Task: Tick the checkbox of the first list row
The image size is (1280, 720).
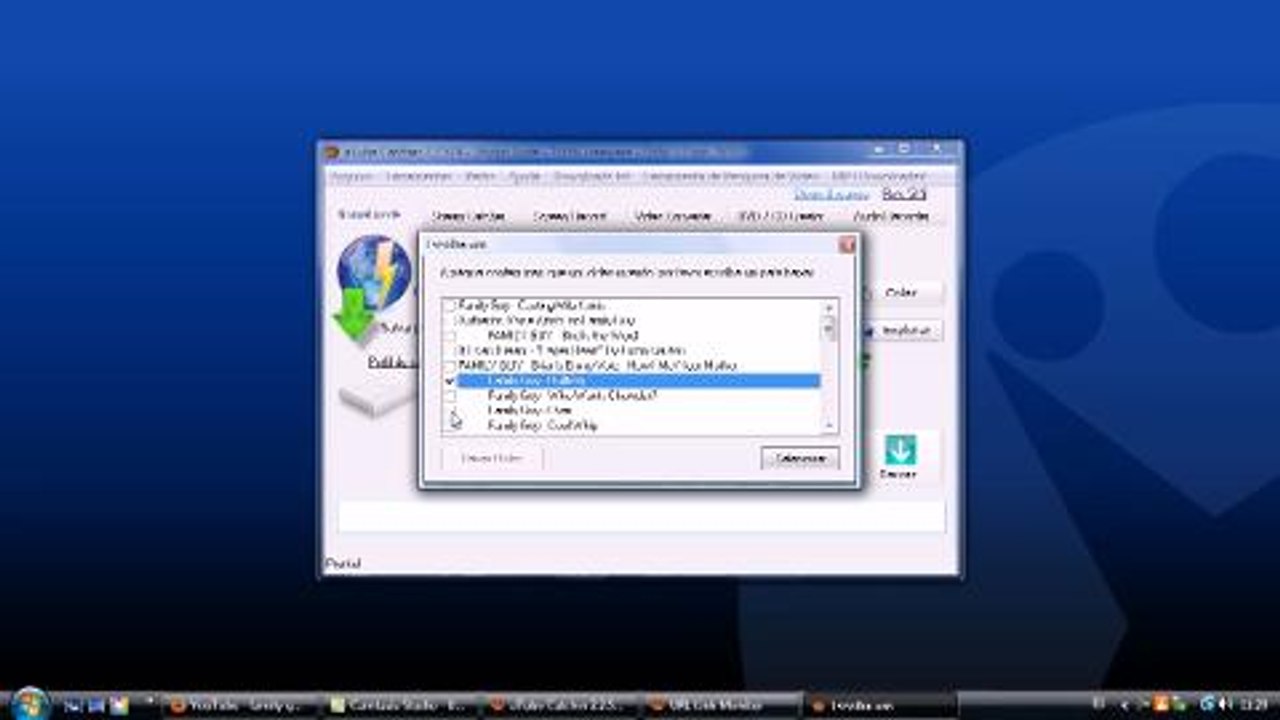Action: click(450, 306)
